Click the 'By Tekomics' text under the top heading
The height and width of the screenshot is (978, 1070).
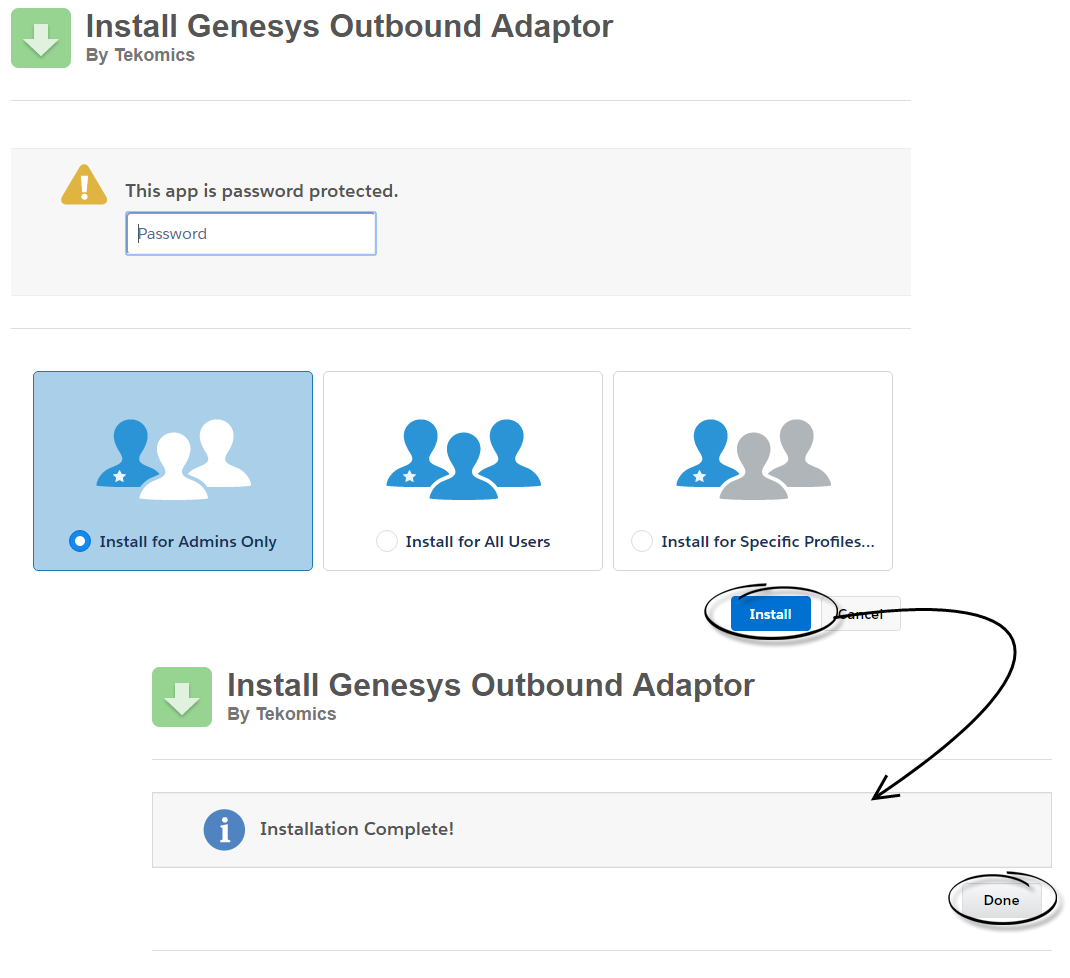tap(141, 55)
